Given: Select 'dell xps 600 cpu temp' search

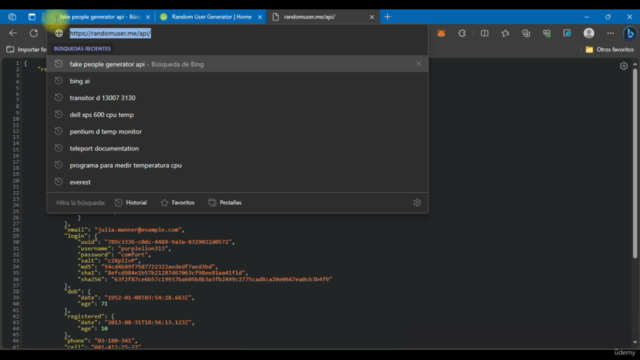Looking at the screenshot, I should 238,115.
